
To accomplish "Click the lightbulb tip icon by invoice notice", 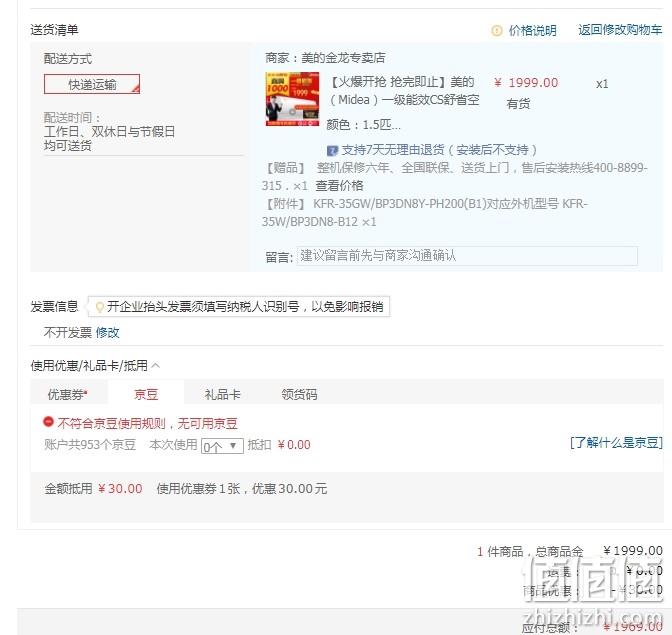I will click(x=99, y=307).
